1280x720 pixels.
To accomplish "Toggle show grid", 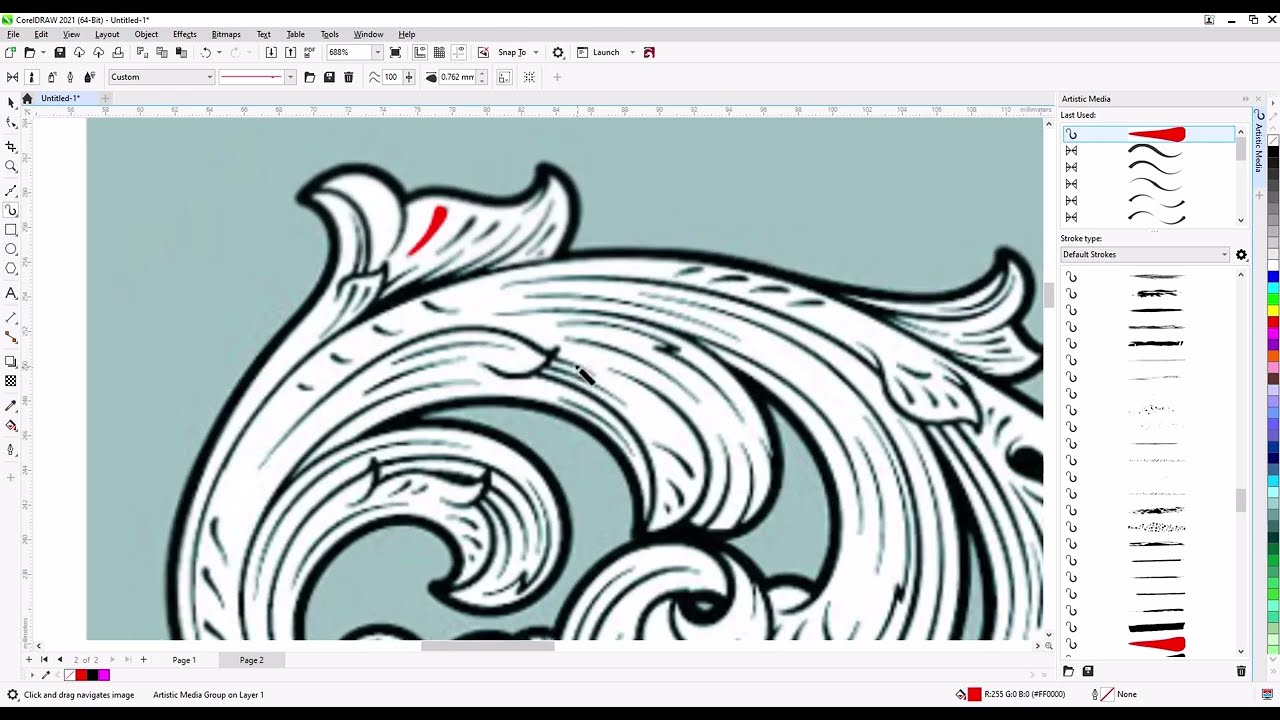I will (439, 52).
